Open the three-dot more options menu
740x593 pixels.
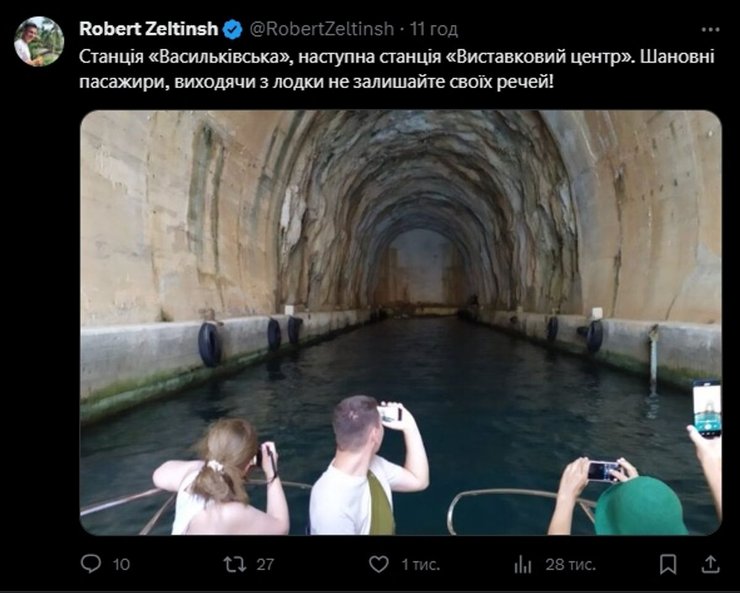tap(710, 29)
